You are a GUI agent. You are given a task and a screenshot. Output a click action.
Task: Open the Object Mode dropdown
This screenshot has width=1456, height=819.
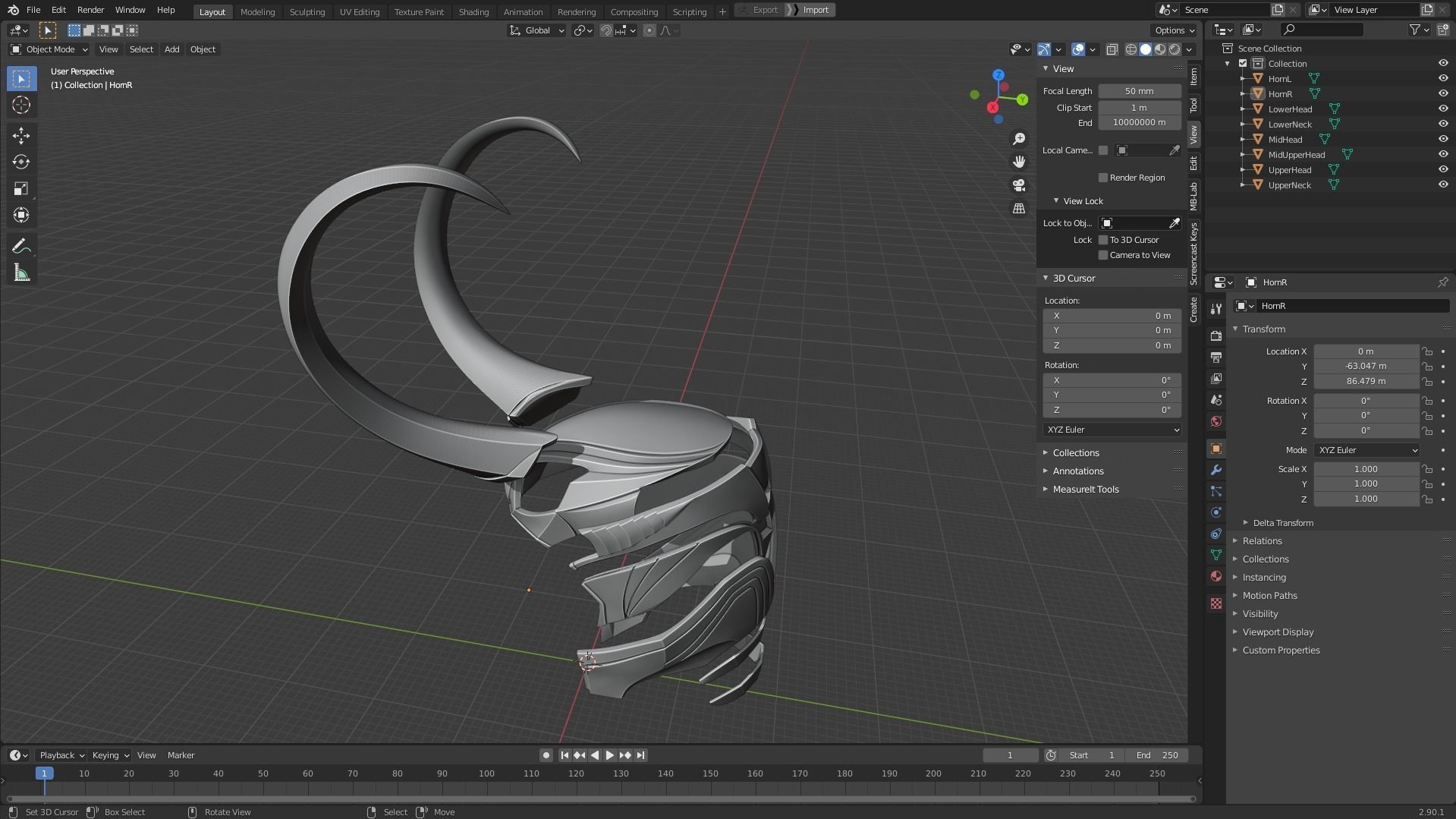click(x=49, y=49)
